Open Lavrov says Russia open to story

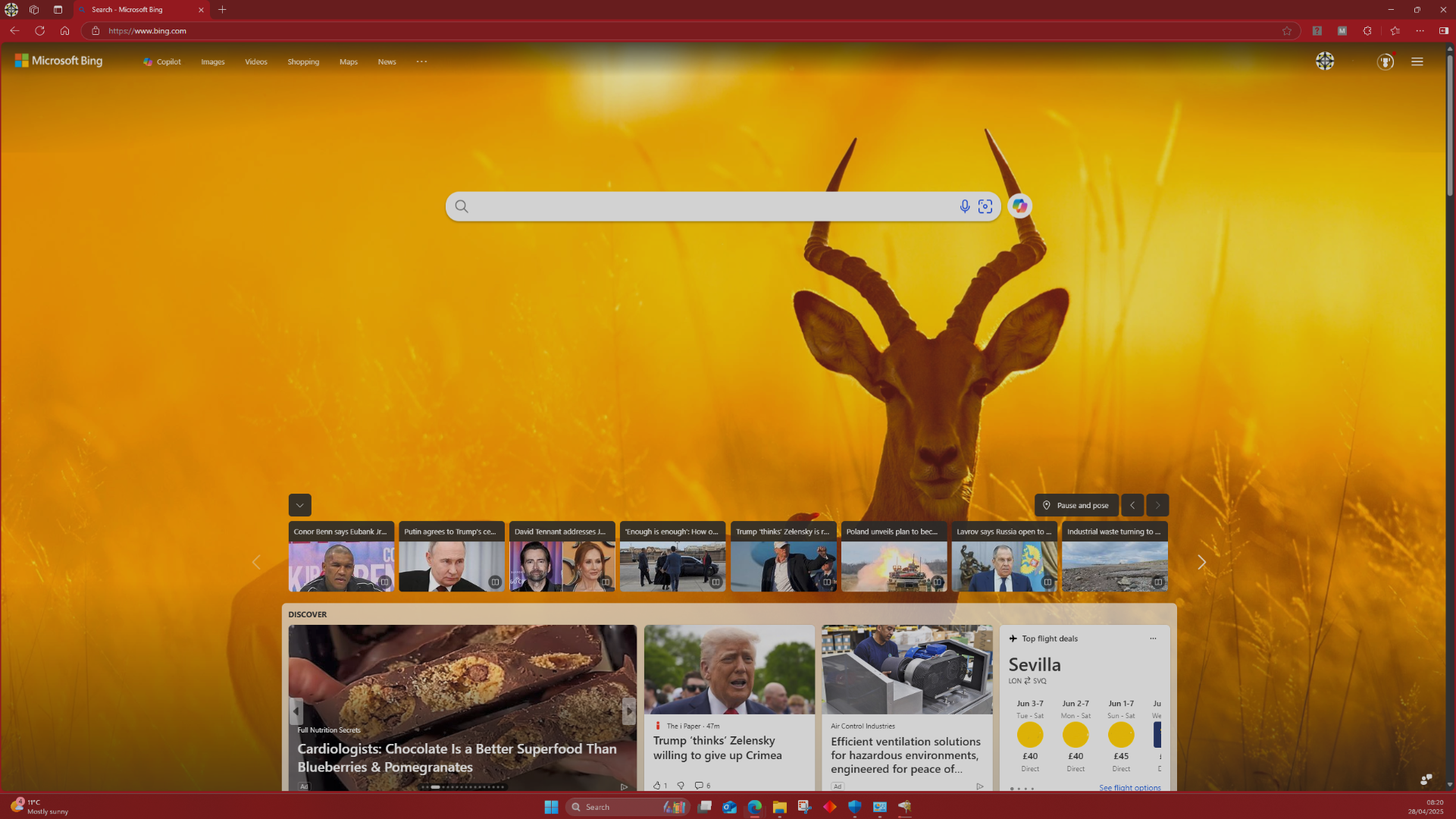click(1004, 556)
